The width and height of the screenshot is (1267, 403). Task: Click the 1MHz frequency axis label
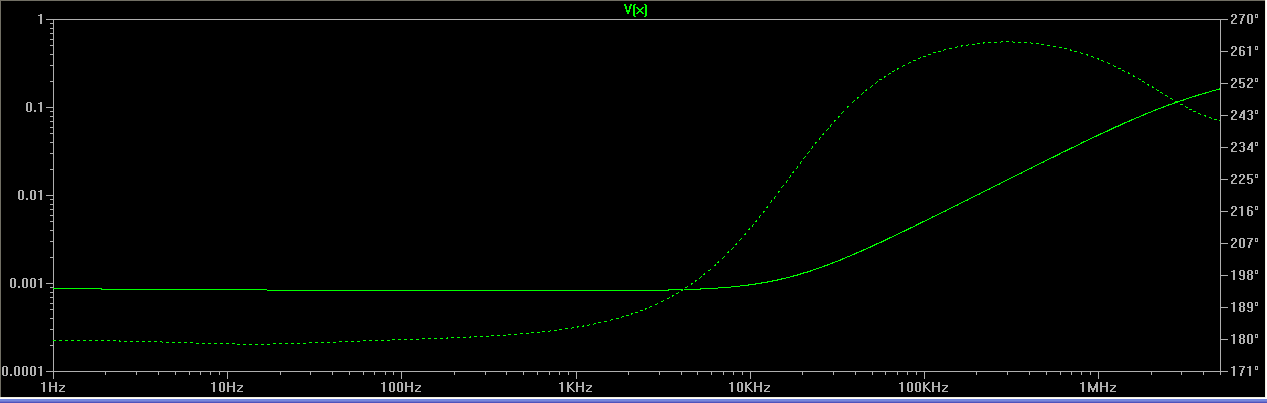(x=1096, y=386)
